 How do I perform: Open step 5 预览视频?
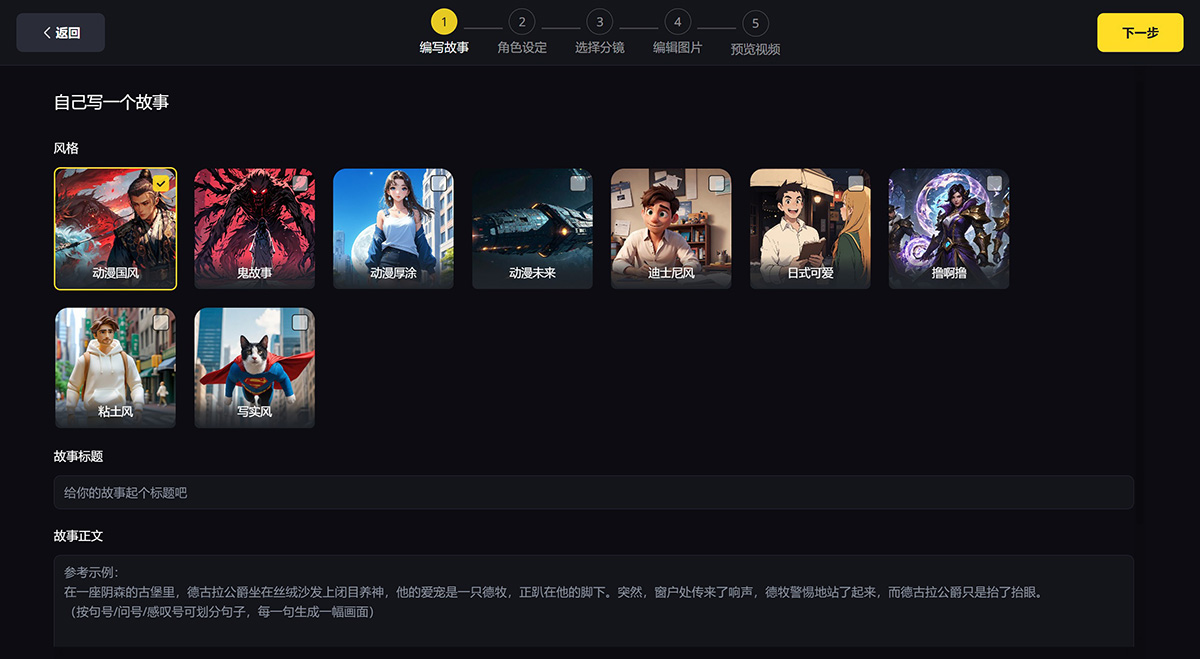(755, 20)
